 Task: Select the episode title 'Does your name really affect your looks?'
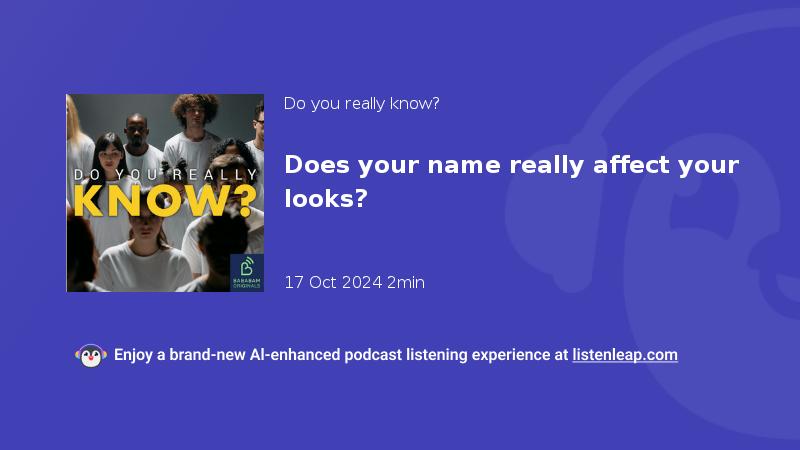(x=511, y=182)
